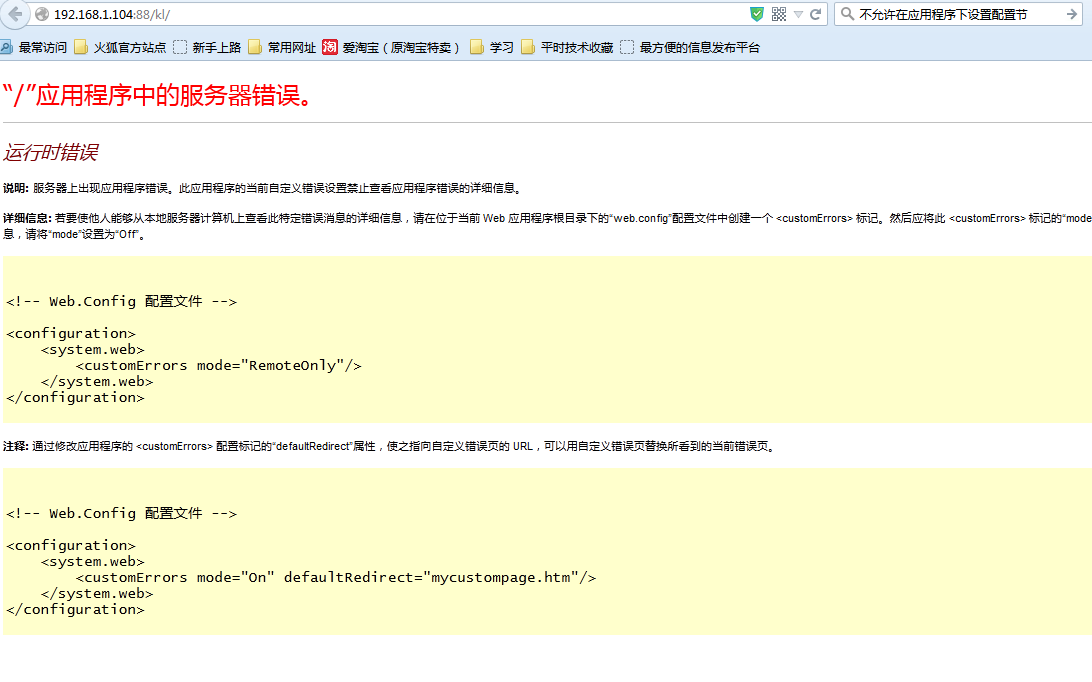
Task: Click the search bar magnifier icon
Action: pyautogui.click(x=846, y=14)
